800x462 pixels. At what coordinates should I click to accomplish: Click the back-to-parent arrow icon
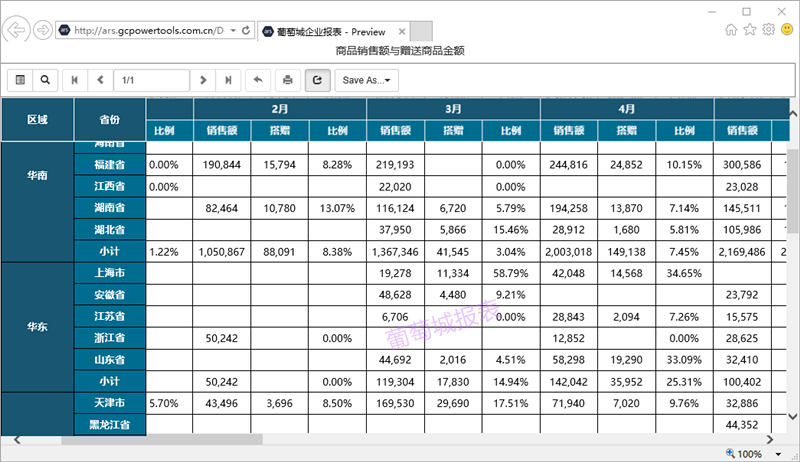(x=258, y=79)
